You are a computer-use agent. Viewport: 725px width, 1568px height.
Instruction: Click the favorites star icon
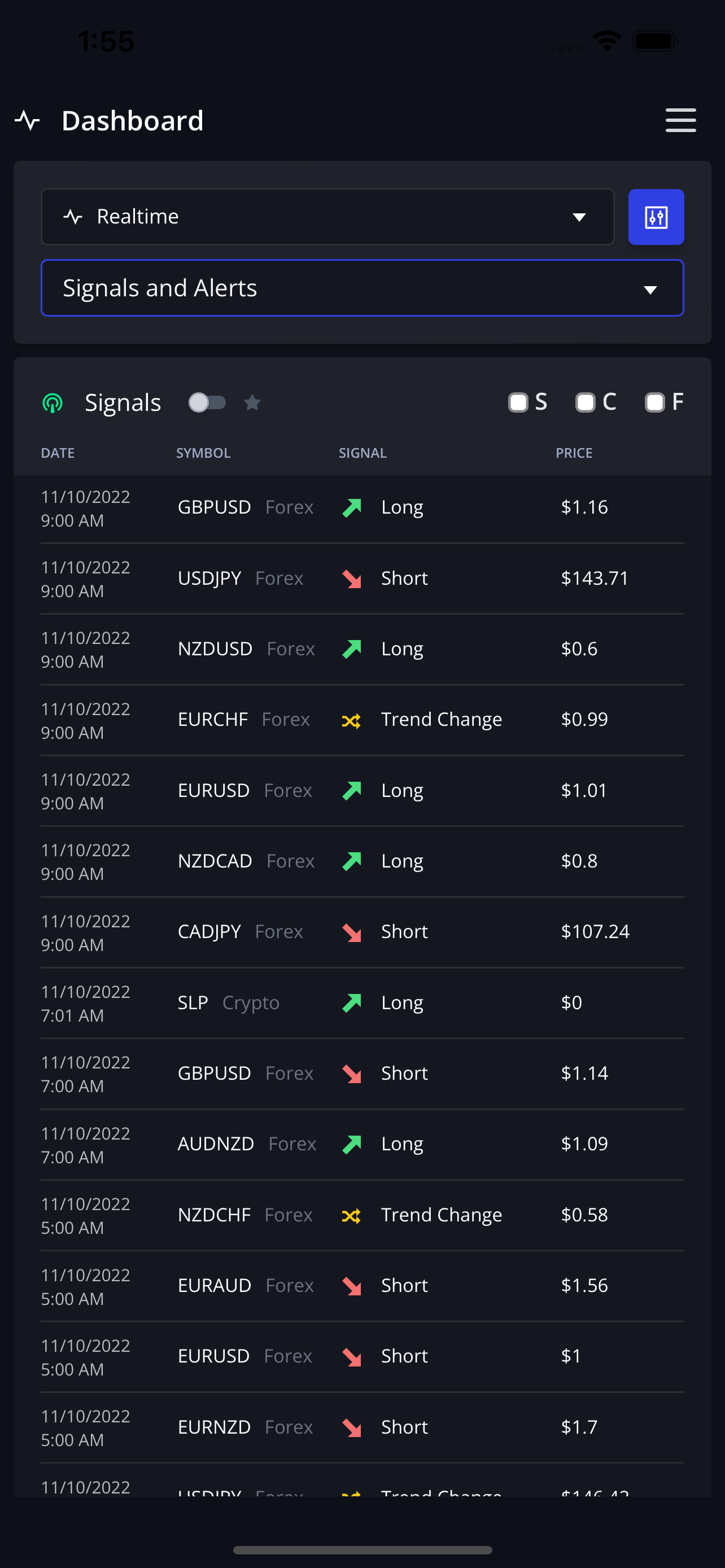click(252, 402)
